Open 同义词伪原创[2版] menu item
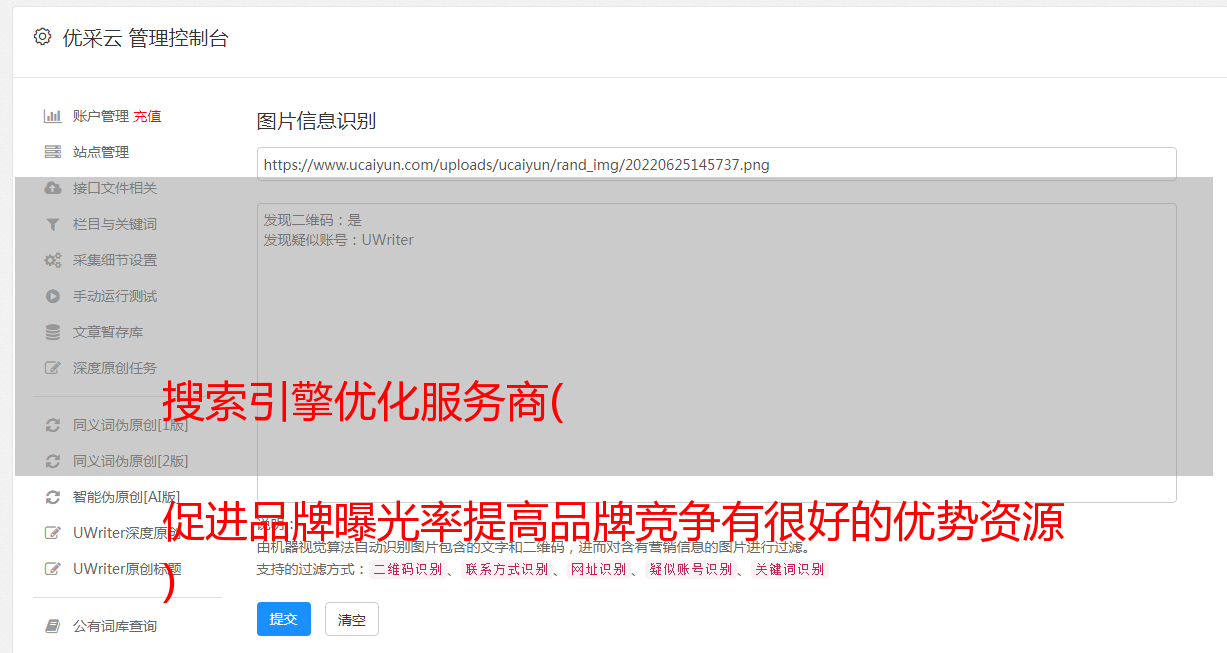The width and height of the screenshot is (1227, 653). click(130, 461)
